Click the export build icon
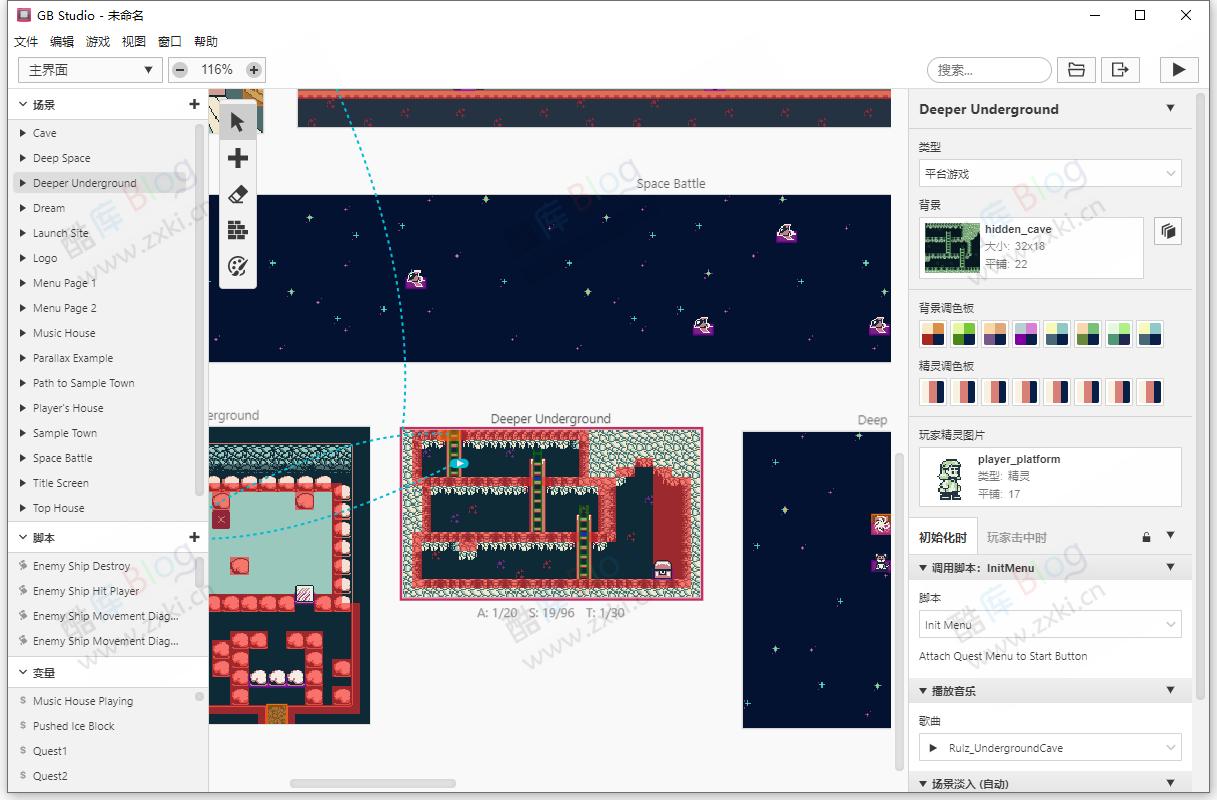Image resolution: width=1217 pixels, height=800 pixels. point(1120,69)
